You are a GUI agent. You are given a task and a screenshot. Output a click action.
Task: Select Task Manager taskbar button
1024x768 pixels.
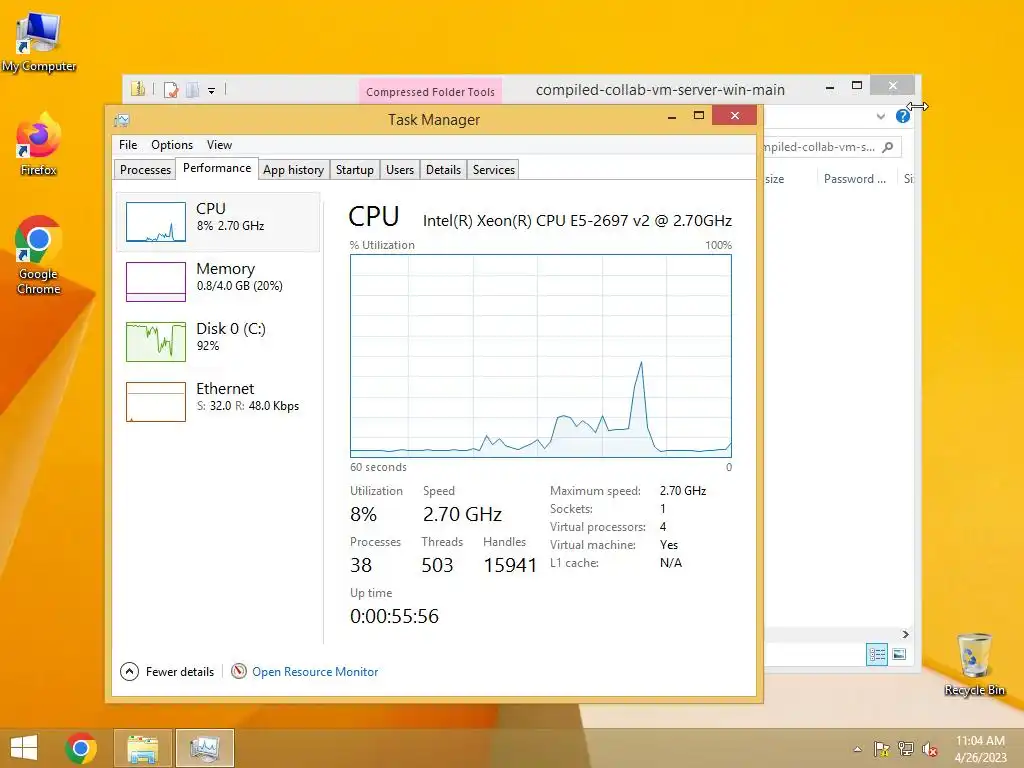(x=205, y=748)
